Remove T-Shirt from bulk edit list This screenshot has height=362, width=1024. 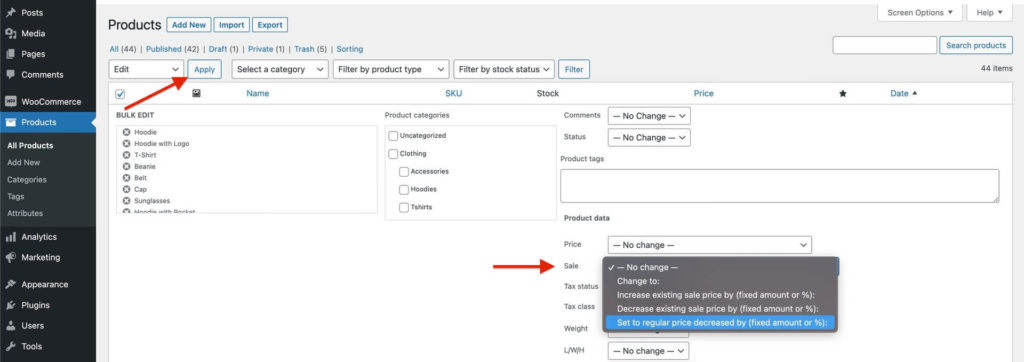(x=127, y=155)
